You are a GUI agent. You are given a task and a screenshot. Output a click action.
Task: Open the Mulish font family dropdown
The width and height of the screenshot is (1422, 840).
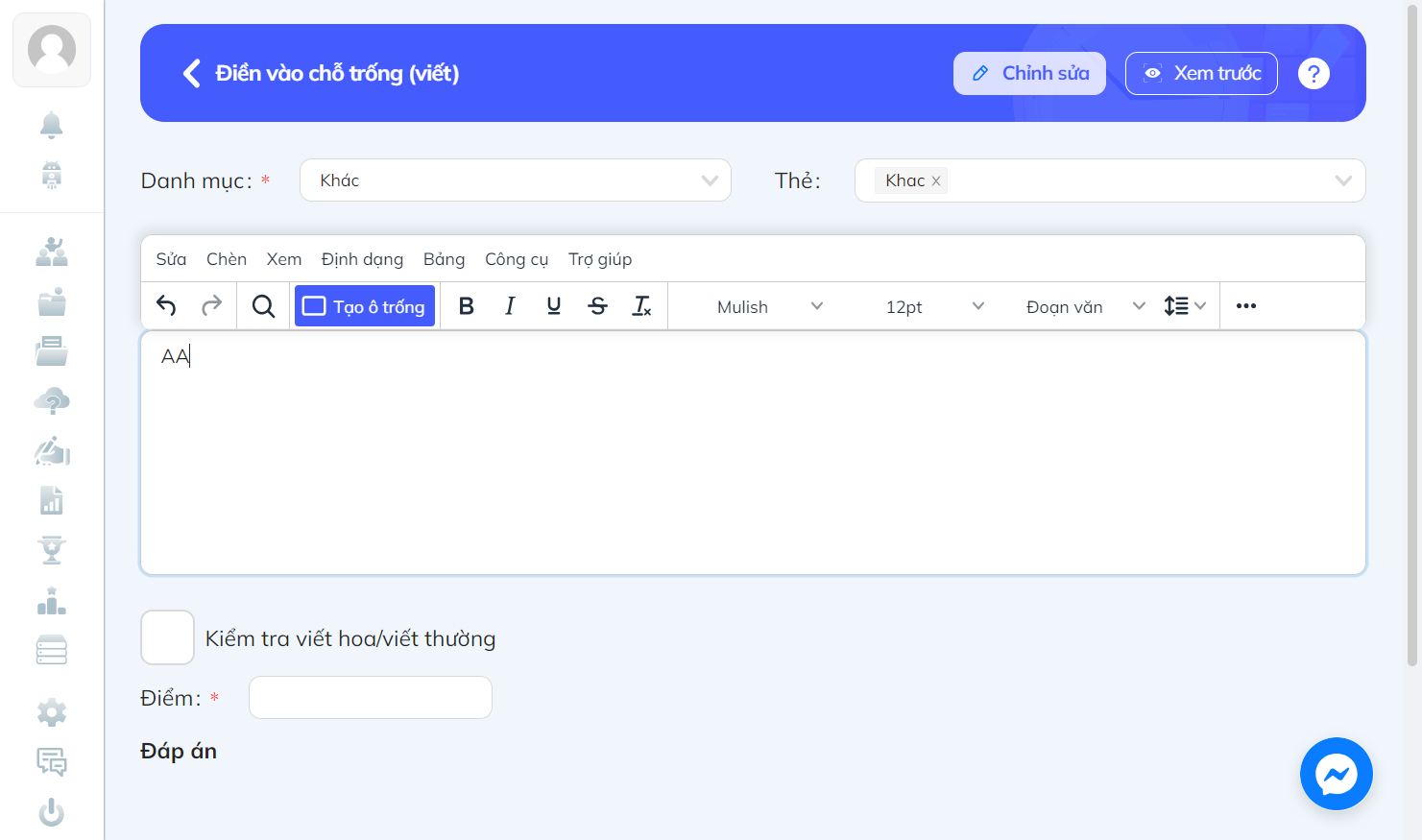(770, 306)
